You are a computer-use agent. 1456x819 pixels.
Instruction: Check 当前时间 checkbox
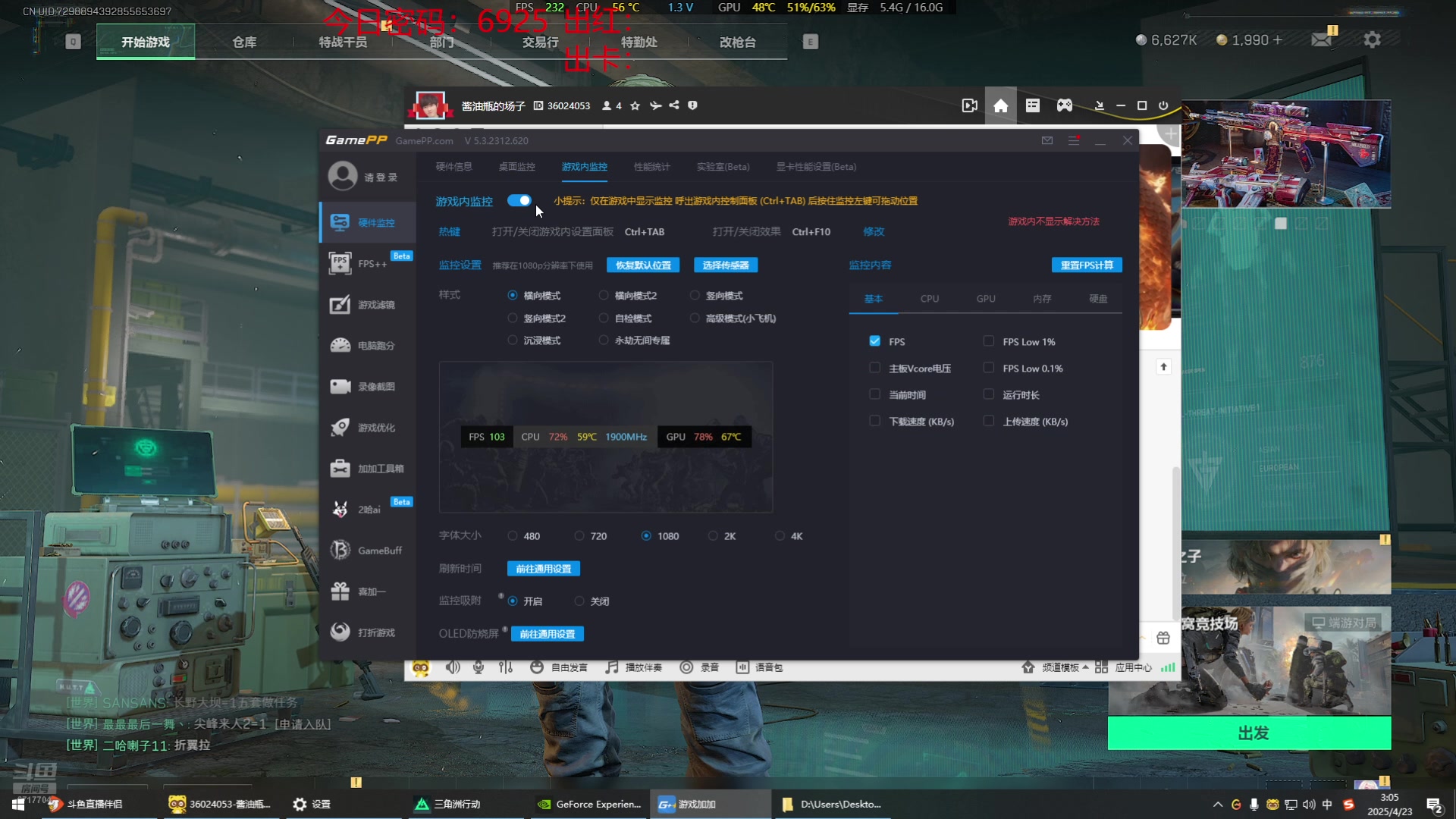[x=874, y=394]
